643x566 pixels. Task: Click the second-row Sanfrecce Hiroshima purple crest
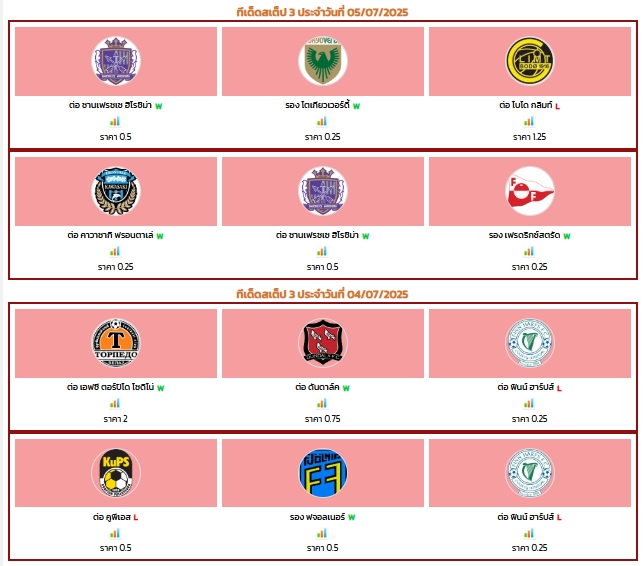(x=323, y=191)
